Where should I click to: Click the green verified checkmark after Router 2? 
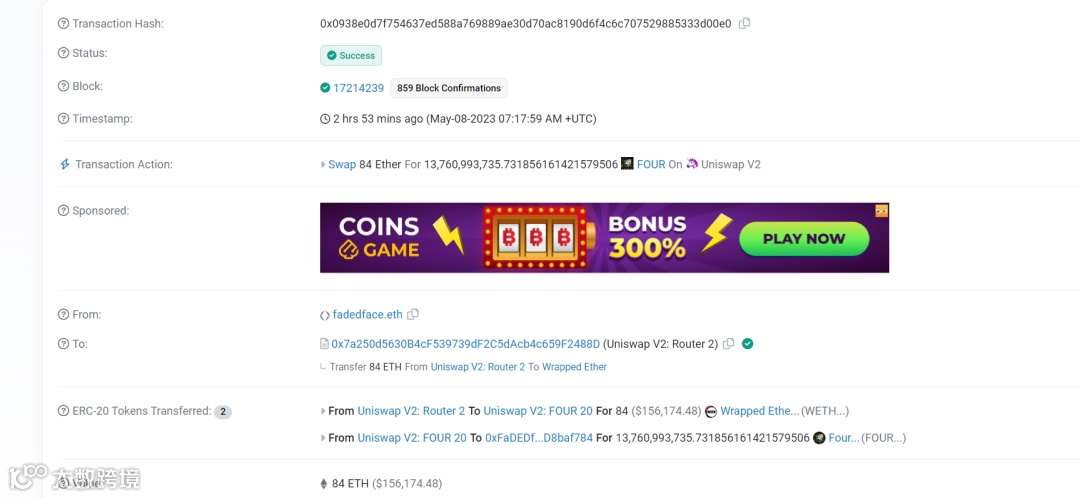pyautogui.click(x=748, y=344)
